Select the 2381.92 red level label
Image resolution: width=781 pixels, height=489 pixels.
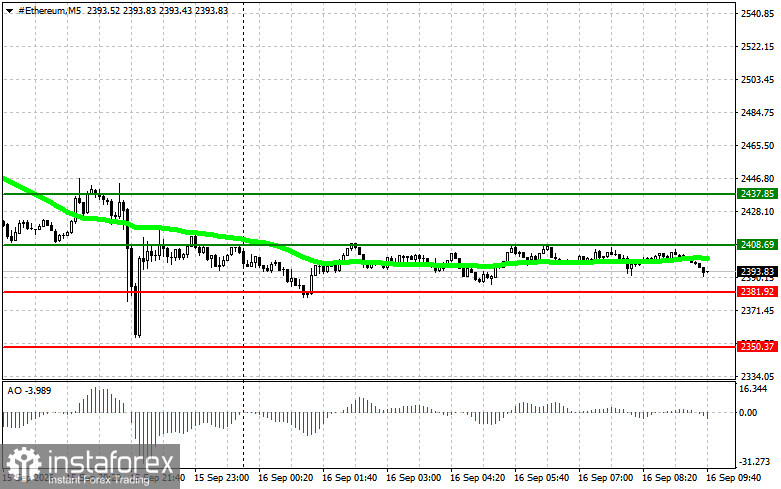pos(757,292)
